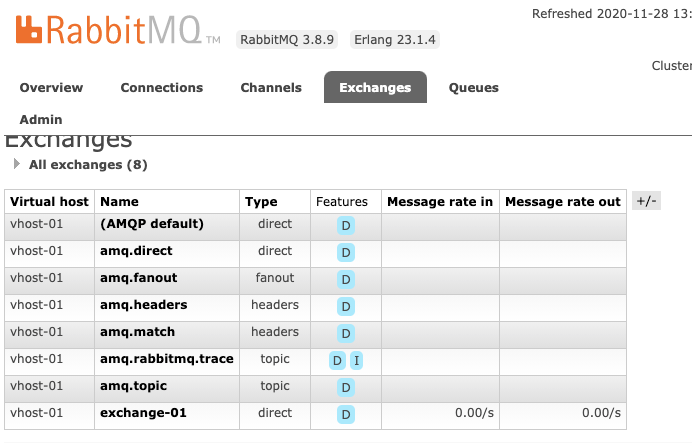
Task: Click the RabbitMQ 3.8.9 version label
Action: pos(287,40)
